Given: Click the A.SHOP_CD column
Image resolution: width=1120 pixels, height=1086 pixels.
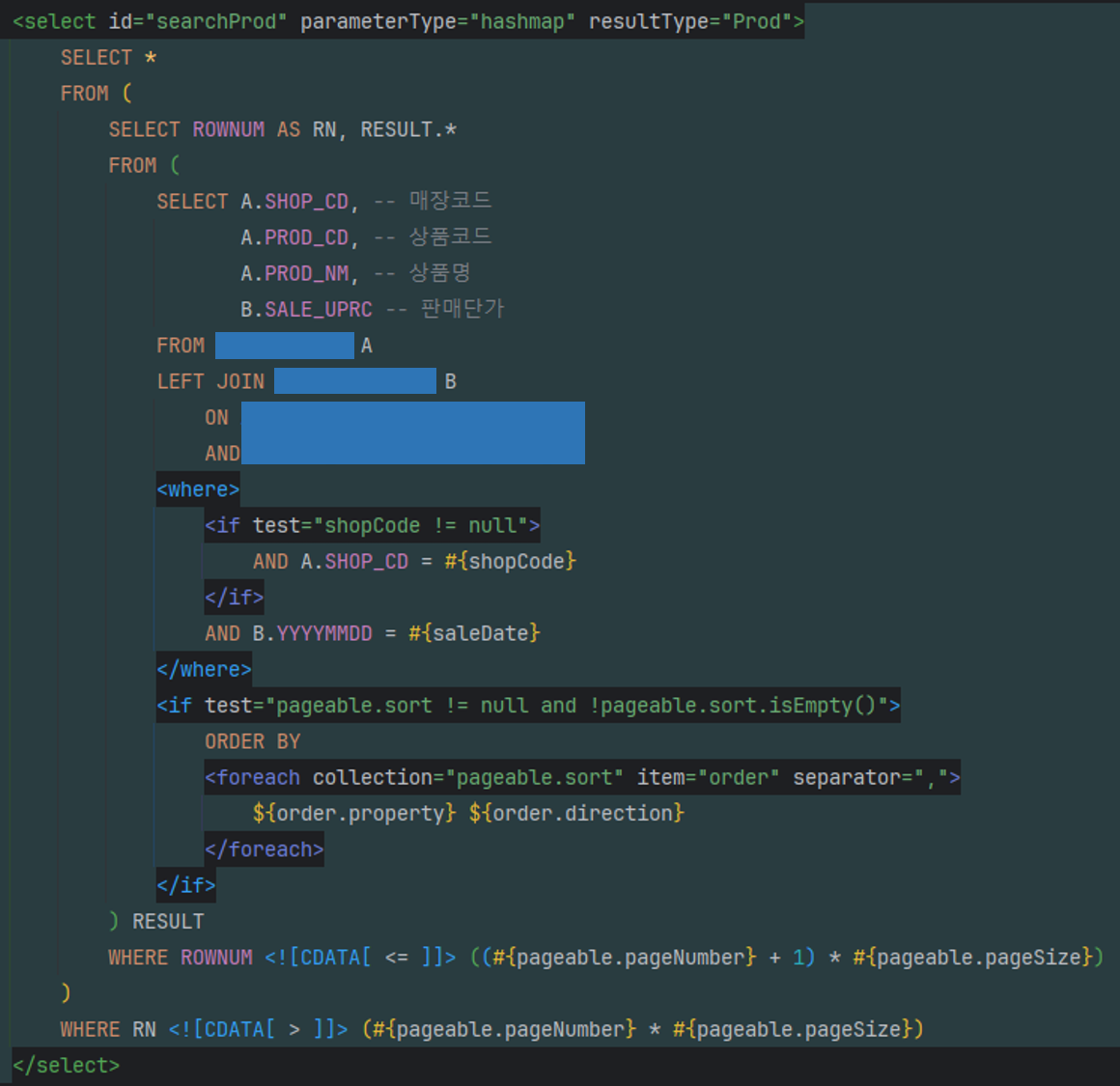Looking at the screenshot, I should (x=294, y=202).
